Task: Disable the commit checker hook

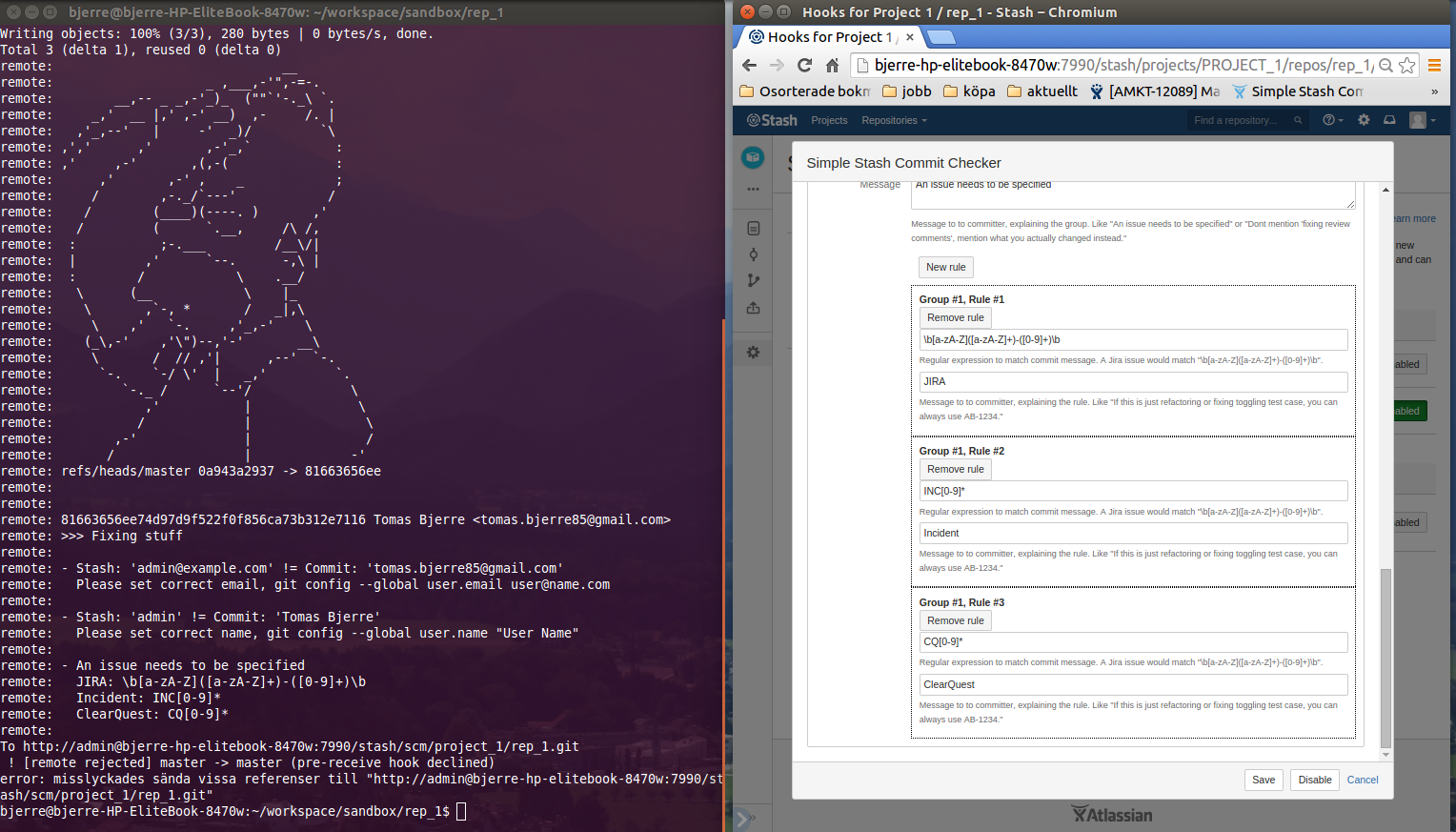Action: pyautogui.click(x=1314, y=780)
